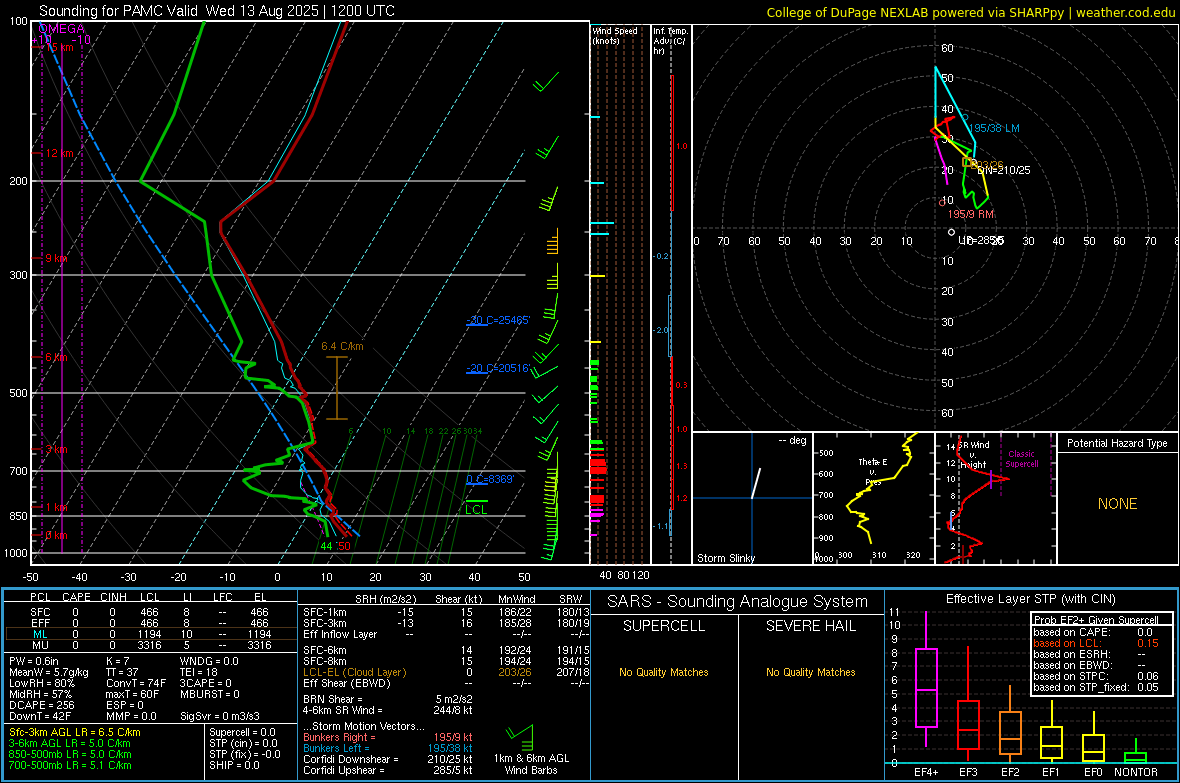Screen dimensions: 1180x783
Task: Click the weather.cod.edu NEXLAB credit link
Action: tap(970, 12)
